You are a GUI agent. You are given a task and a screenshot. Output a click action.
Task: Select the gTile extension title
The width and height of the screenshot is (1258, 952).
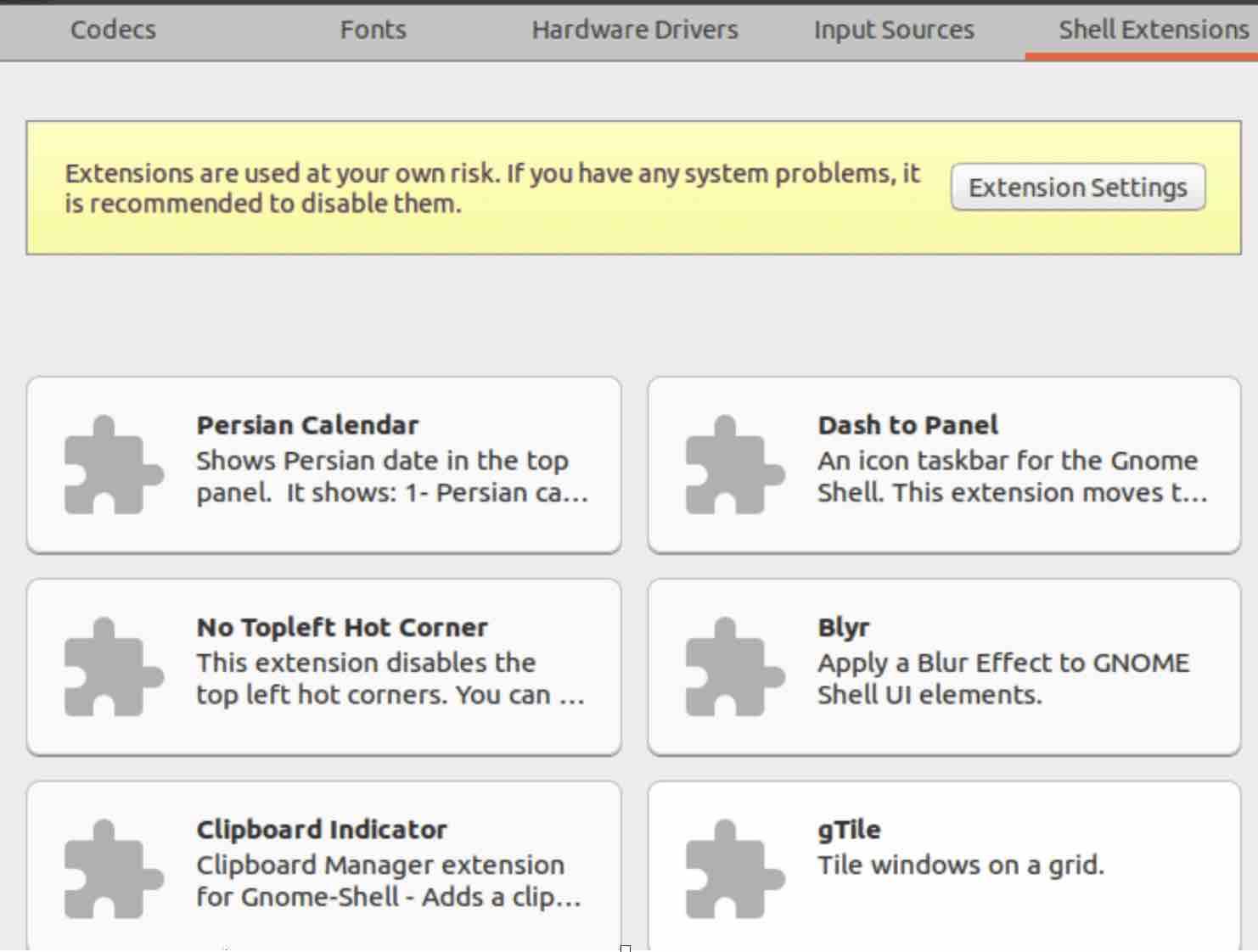point(849,830)
